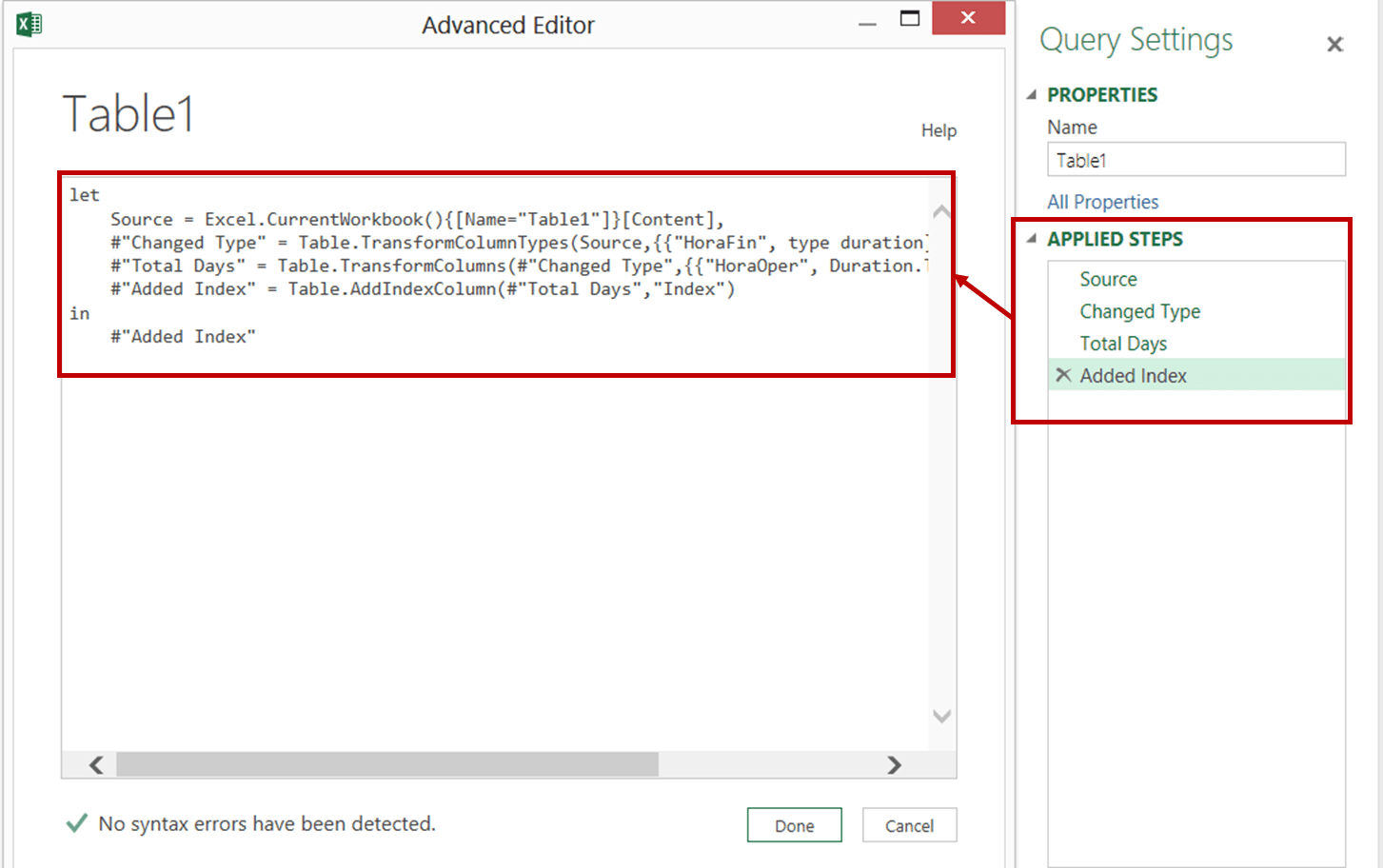Screen dimensions: 1383x868
Task: Select the Changed Type applied step
Action: click(1139, 311)
